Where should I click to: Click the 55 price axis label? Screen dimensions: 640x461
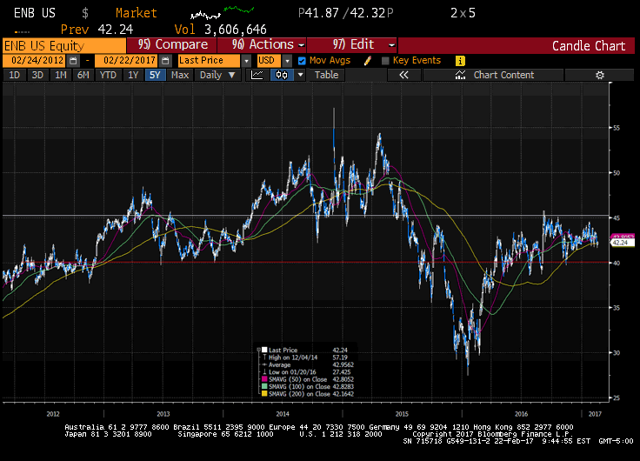pos(616,128)
